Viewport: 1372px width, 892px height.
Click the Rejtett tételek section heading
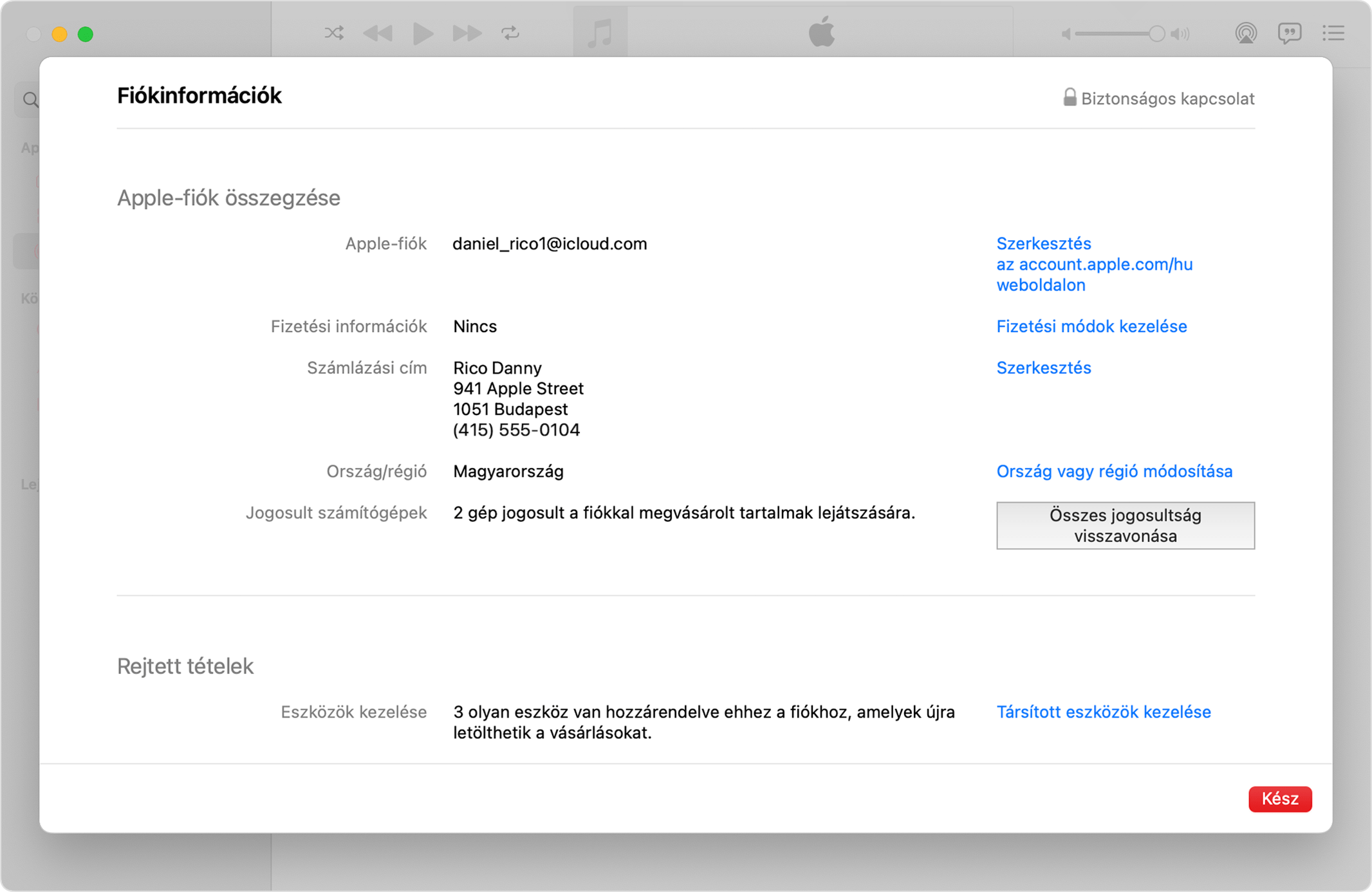point(185,666)
